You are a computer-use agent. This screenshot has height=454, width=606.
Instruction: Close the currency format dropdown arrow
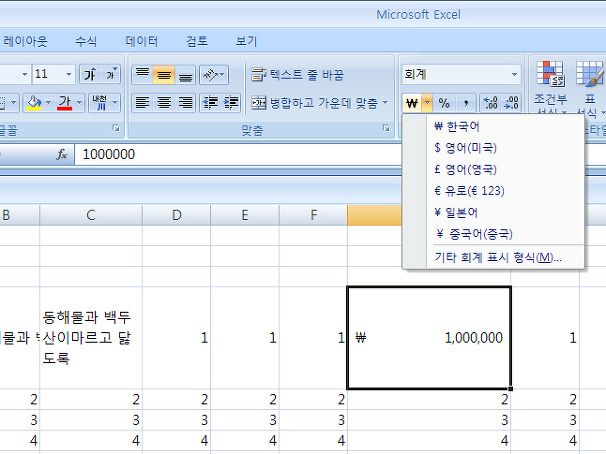coord(427,103)
